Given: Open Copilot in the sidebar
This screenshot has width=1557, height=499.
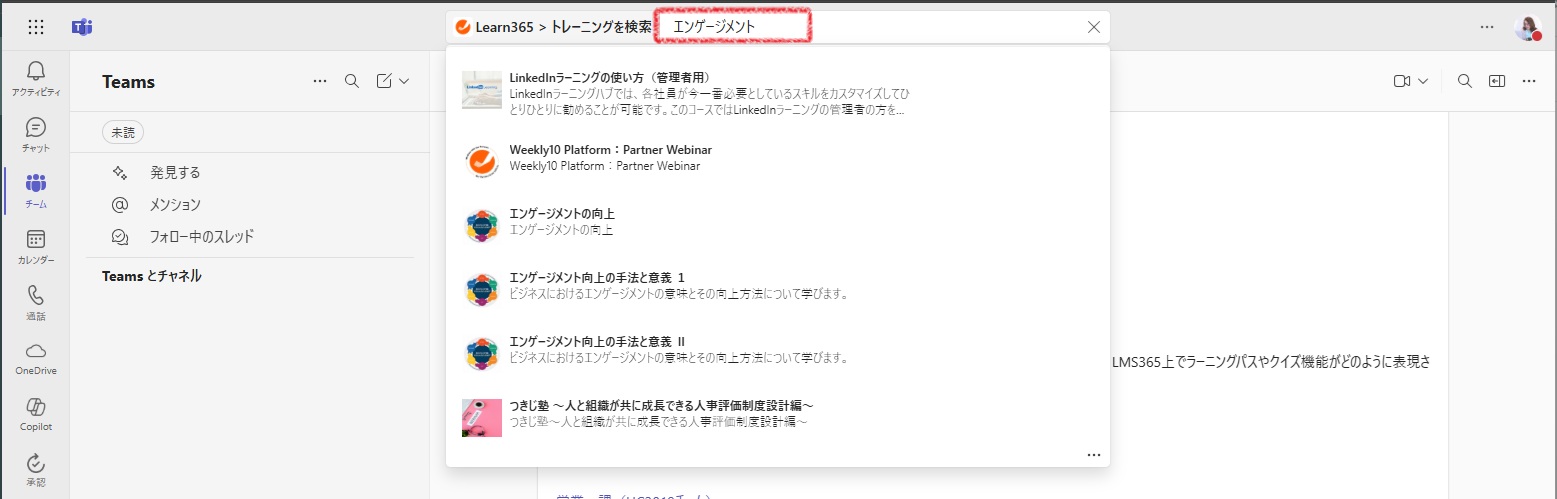Looking at the screenshot, I should pos(36,414).
